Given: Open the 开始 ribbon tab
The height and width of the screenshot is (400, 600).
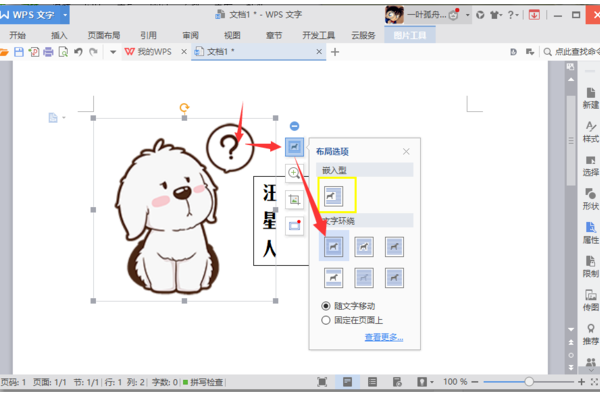Looking at the screenshot, I should [x=18, y=36].
